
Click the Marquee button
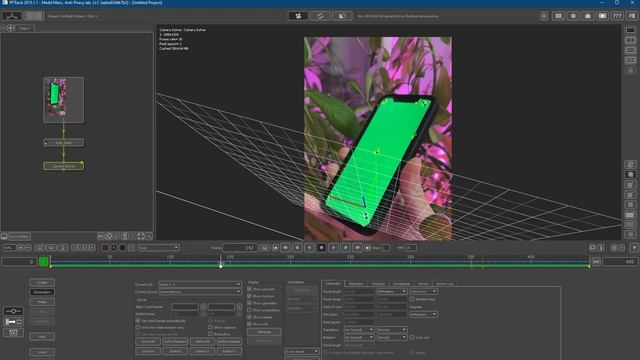point(264,332)
